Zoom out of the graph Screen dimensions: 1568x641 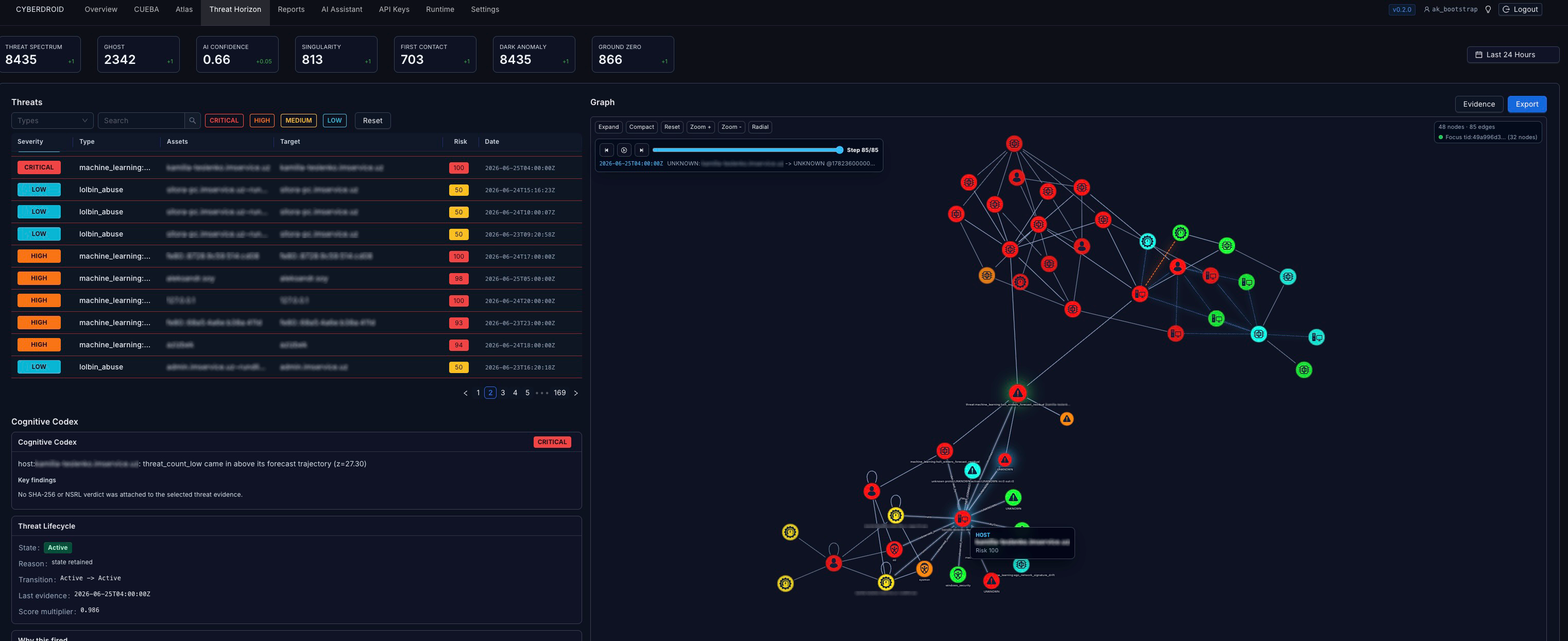click(x=731, y=127)
